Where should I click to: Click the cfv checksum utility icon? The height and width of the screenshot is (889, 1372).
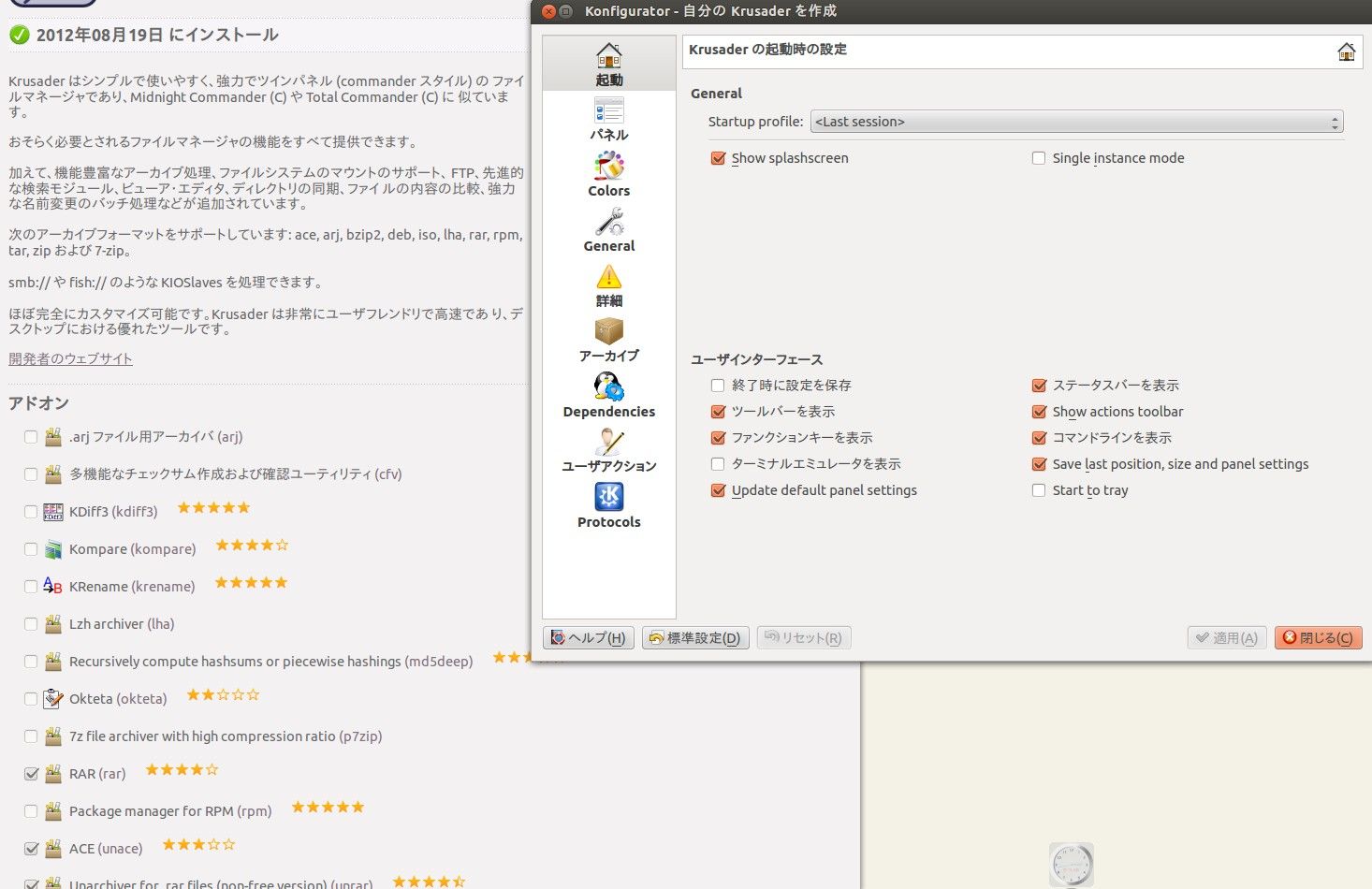tap(53, 474)
